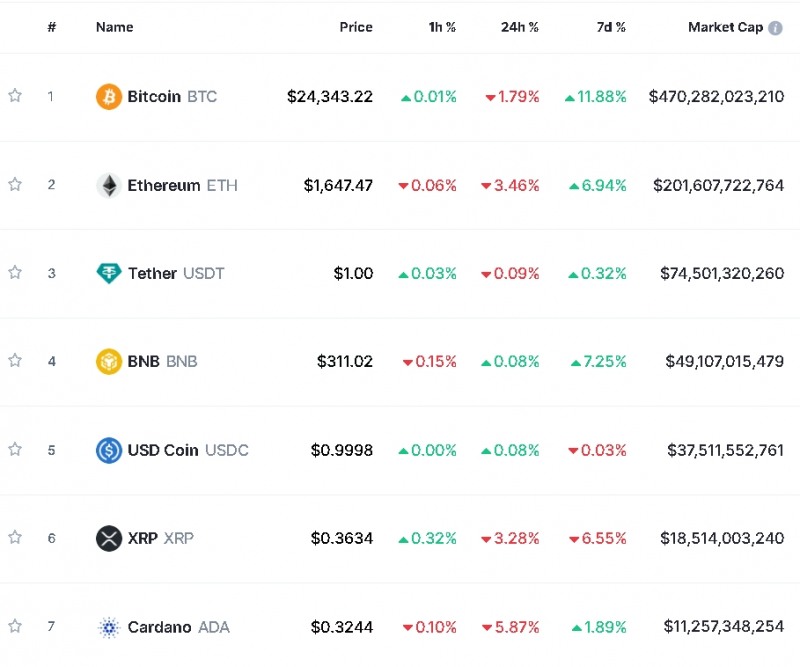Viewport: 800px width, 667px height.
Task: Add XRP to watchlist via star
Action: [x=15, y=537]
